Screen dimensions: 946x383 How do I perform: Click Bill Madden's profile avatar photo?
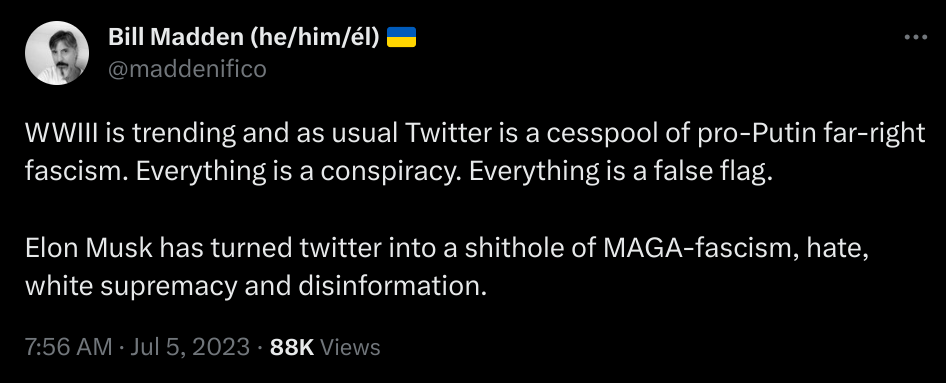coord(57,53)
